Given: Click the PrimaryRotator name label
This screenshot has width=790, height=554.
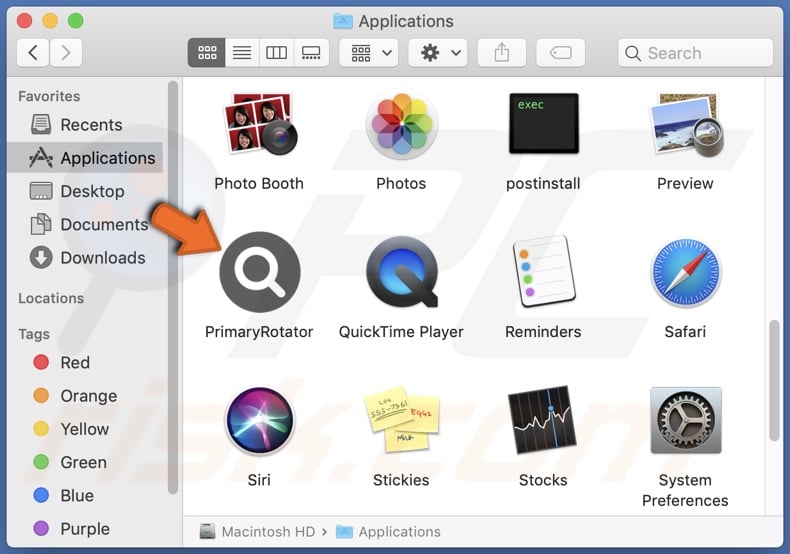Looking at the screenshot, I should (x=259, y=332).
